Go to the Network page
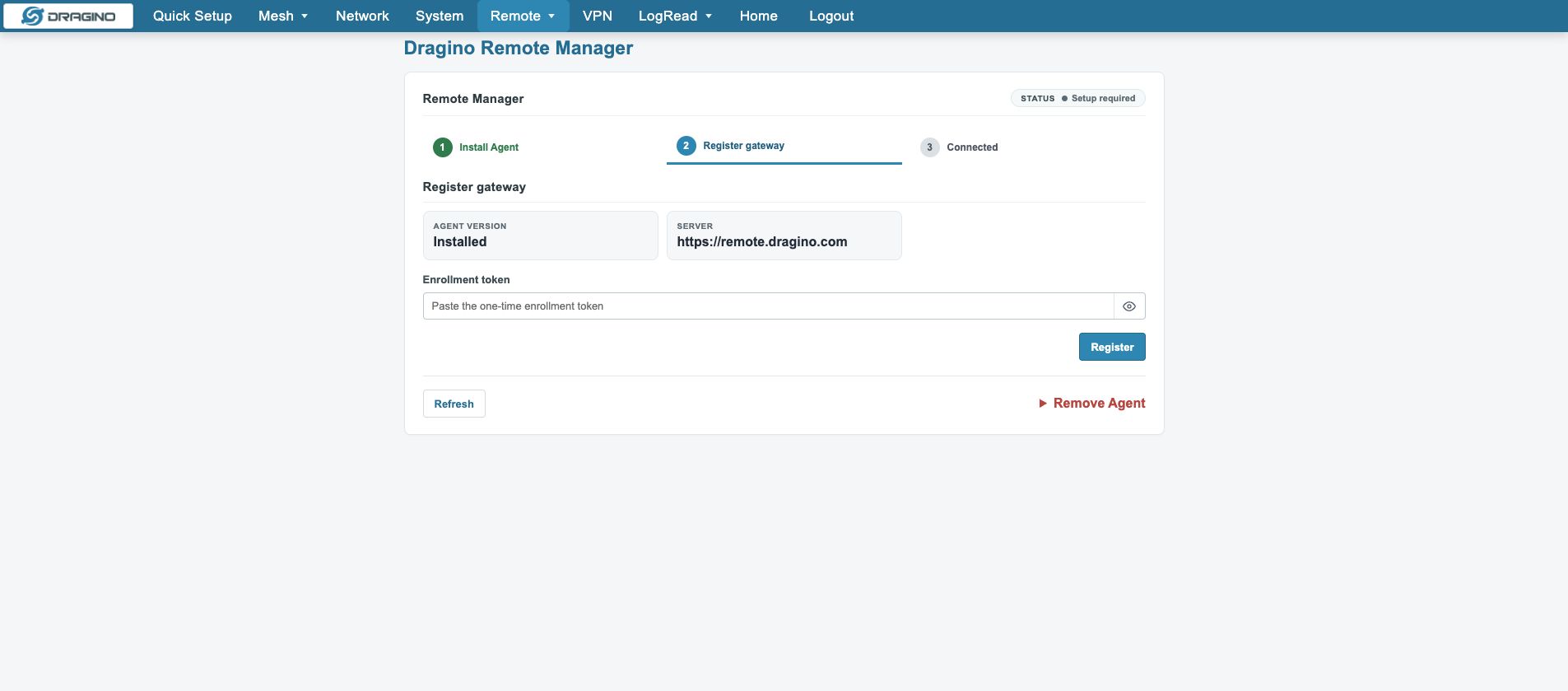Screen dimensions: 1568x691 [x=362, y=16]
